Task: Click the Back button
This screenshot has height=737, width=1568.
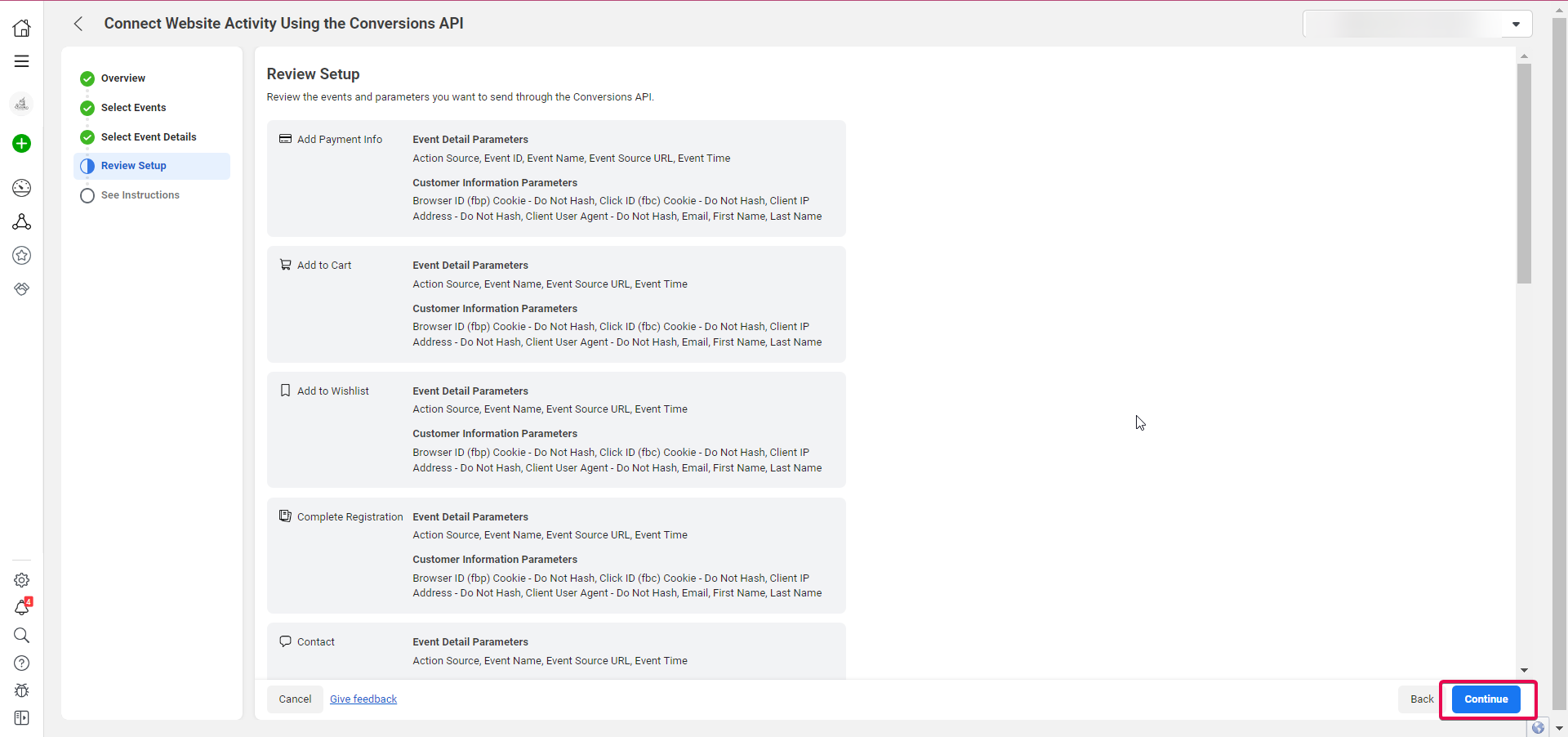Action: (1422, 699)
